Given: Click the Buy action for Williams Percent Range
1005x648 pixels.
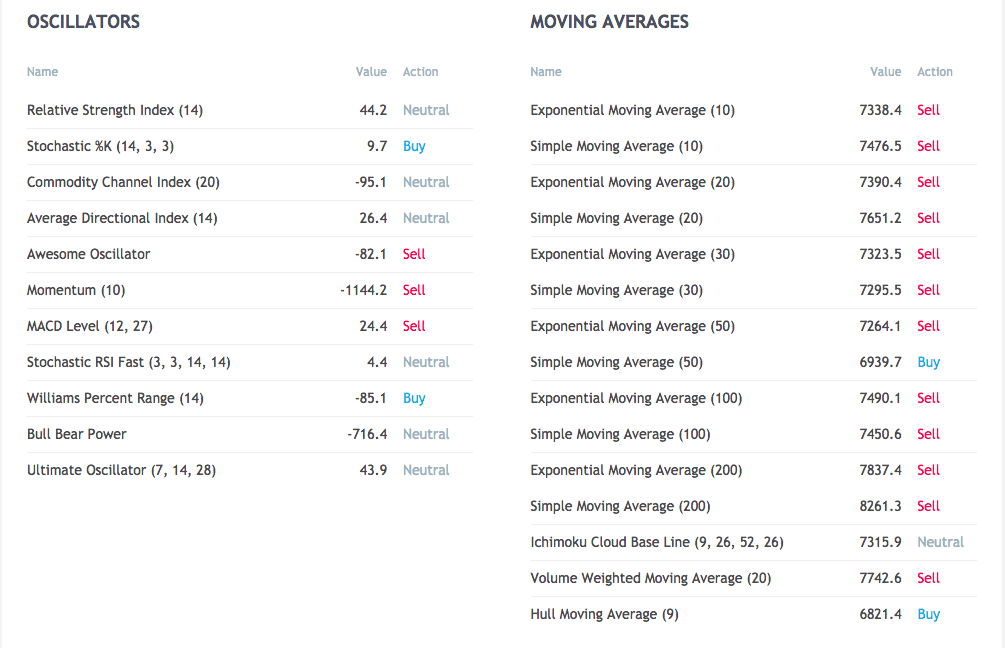Looking at the screenshot, I should click(x=414, y=398).
